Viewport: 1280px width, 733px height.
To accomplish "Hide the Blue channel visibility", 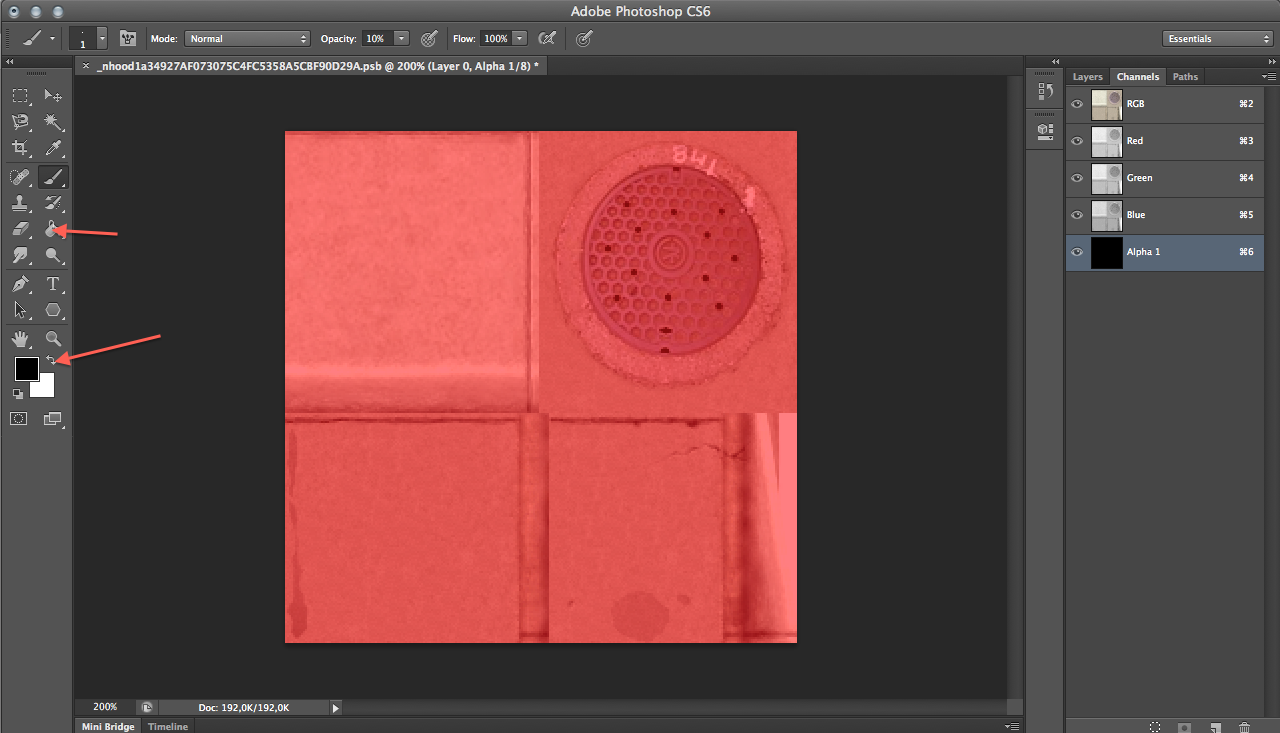I will [1077, 215].
